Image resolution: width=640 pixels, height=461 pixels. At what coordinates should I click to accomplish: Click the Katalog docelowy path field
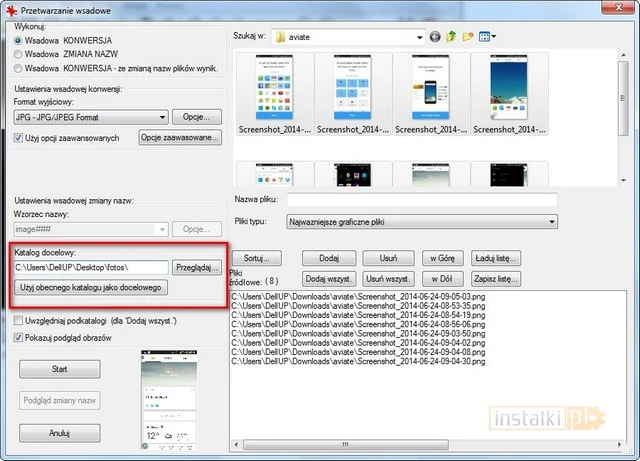coord(90,268)
